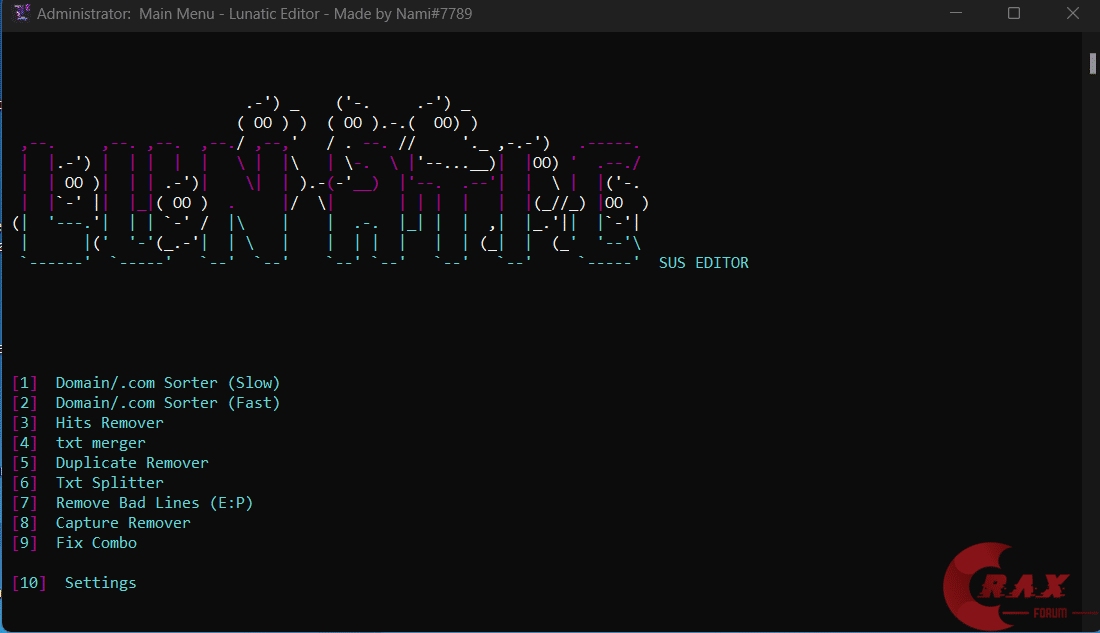Screen dimensions: 1100x633
Task: Select the Capture Remover option
Action: point(123,523)
